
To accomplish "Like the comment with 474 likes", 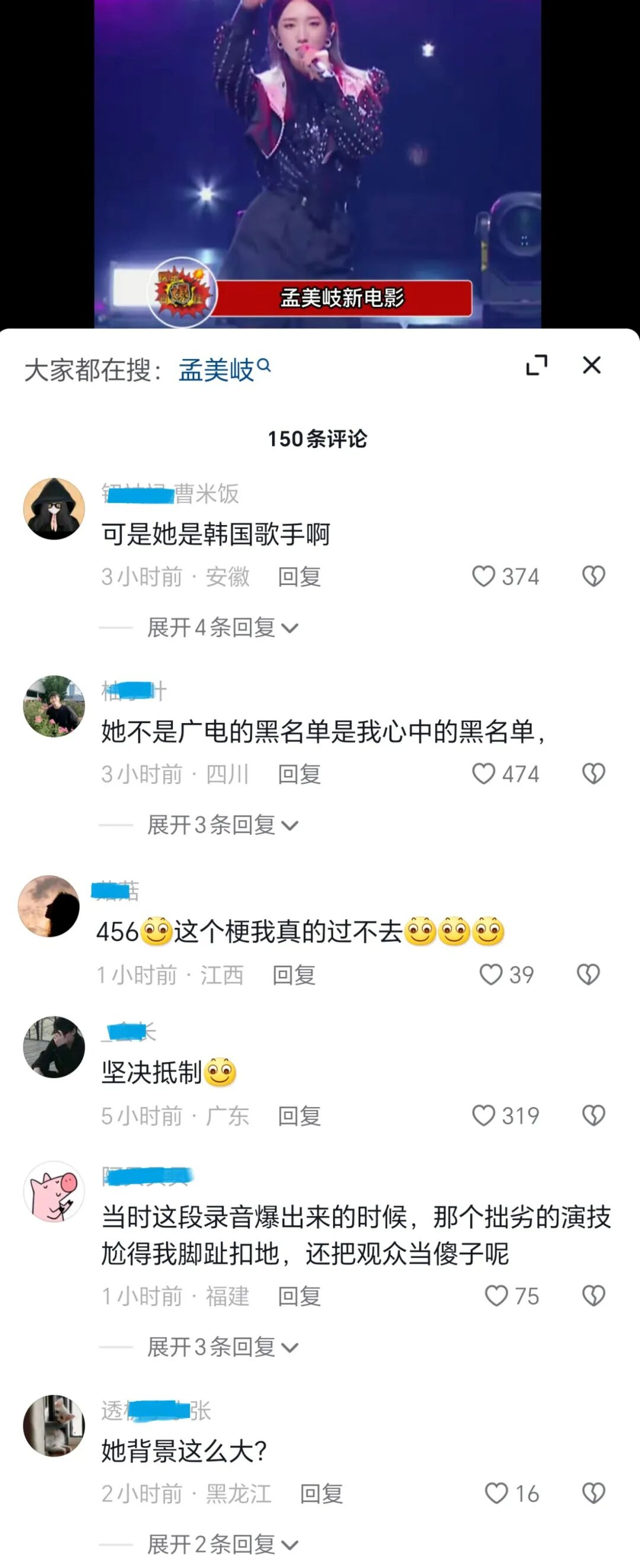I will [484, 774].
